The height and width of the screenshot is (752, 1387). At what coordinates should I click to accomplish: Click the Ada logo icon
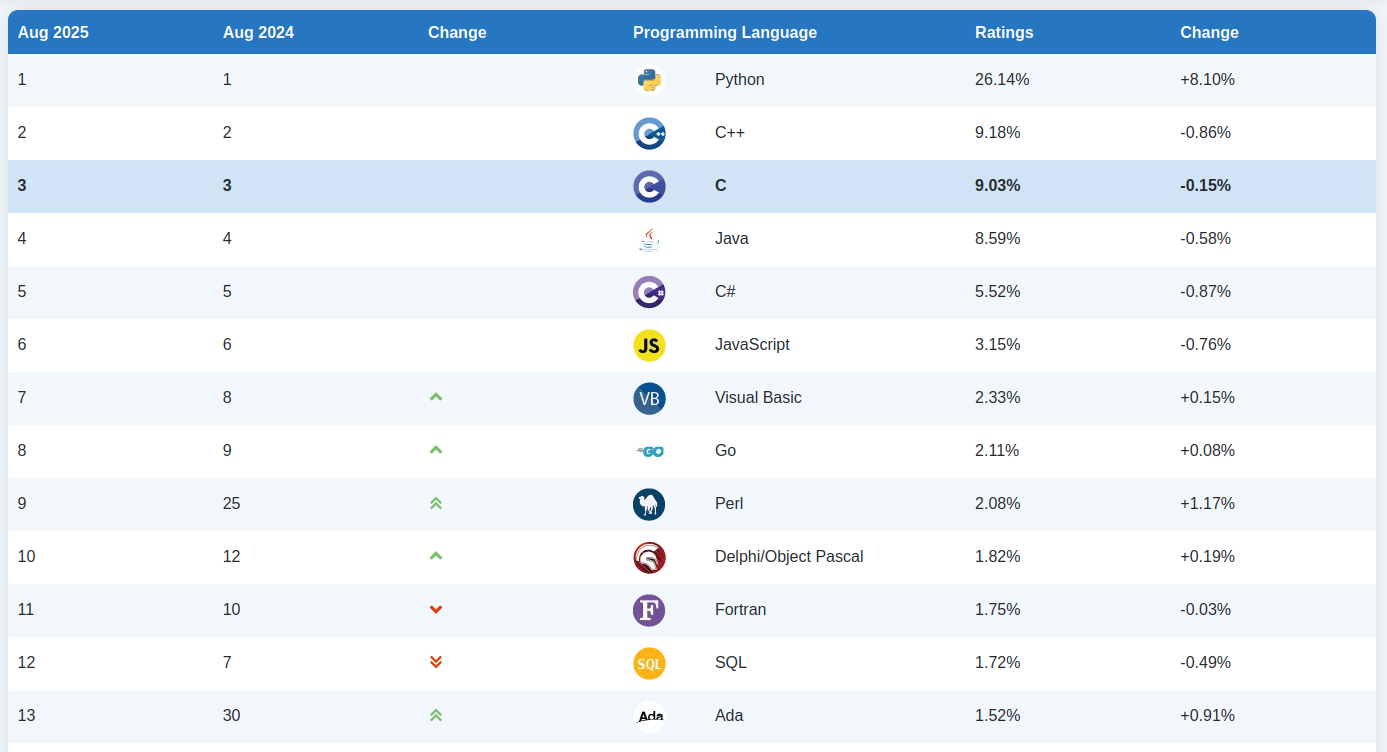pos(650,716)
